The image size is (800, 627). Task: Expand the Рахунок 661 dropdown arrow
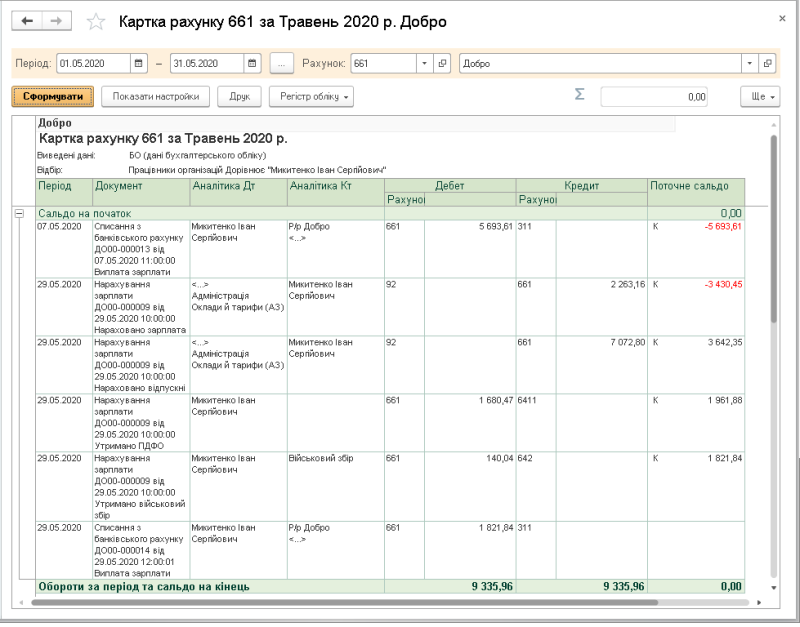pos(424,64)
